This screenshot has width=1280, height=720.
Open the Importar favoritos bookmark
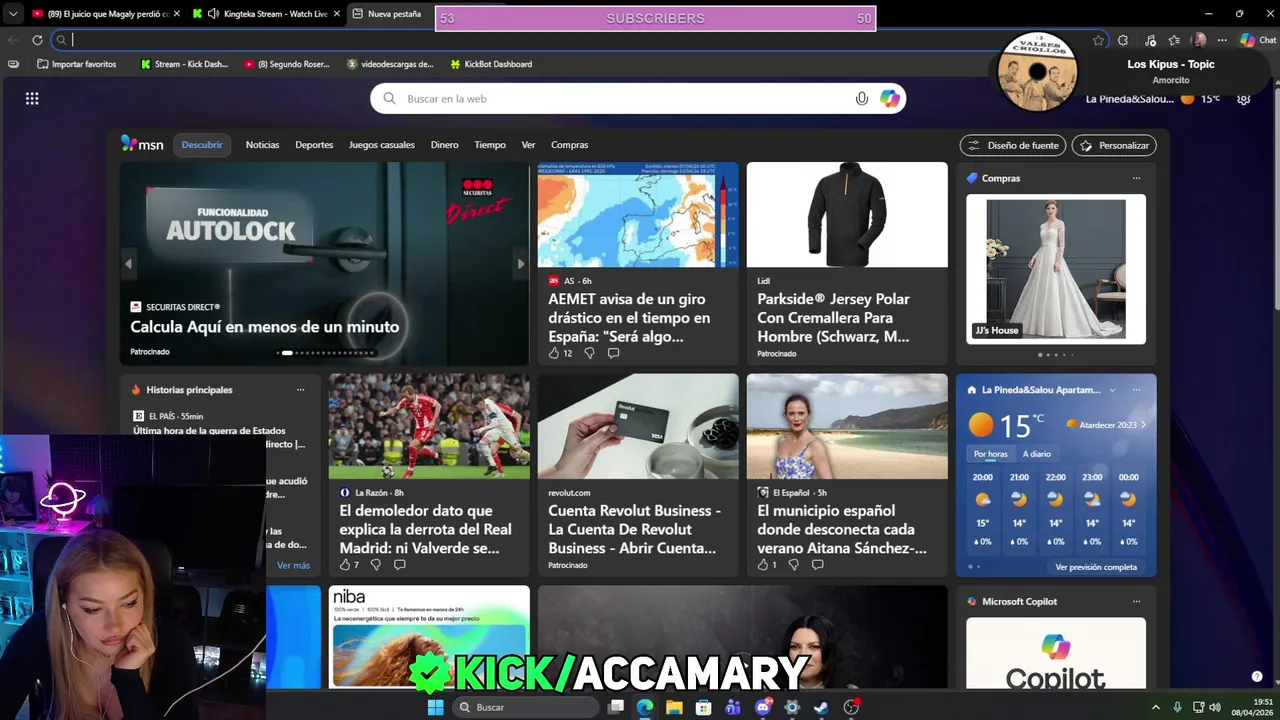click(76, 64)
